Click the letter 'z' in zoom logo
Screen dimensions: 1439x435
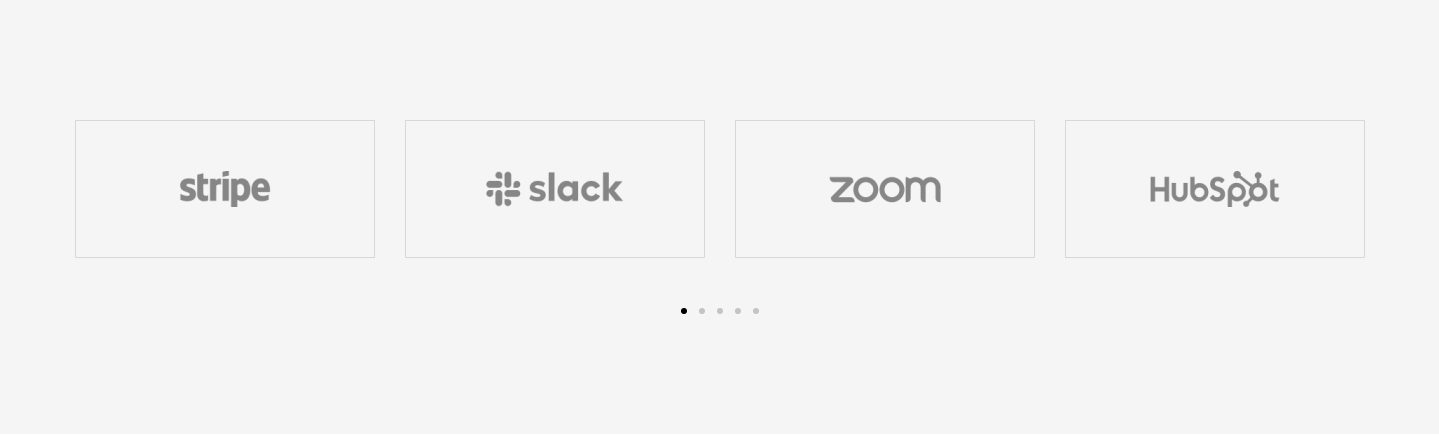click(843, 190)
